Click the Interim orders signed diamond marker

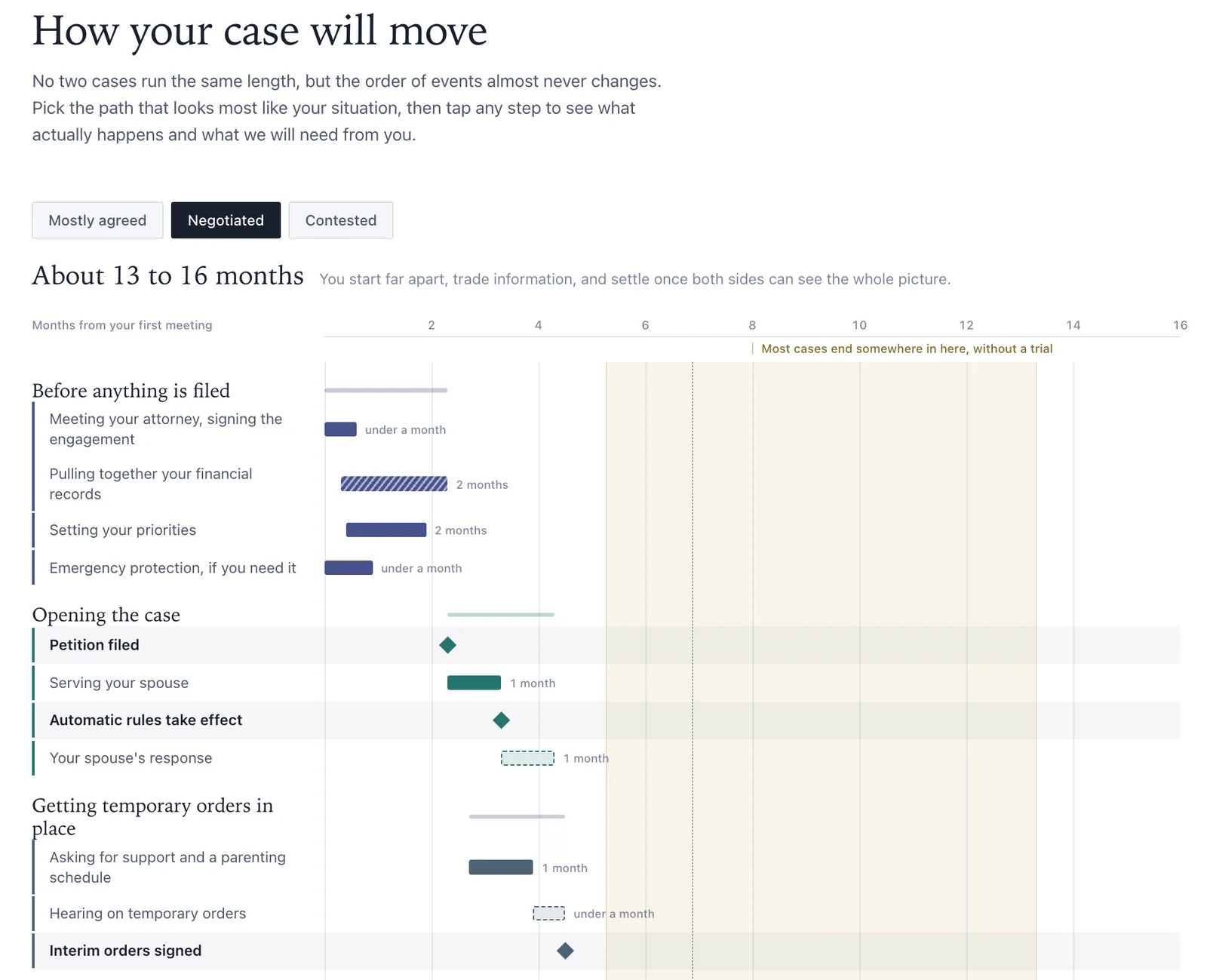(x=565, y=951)
